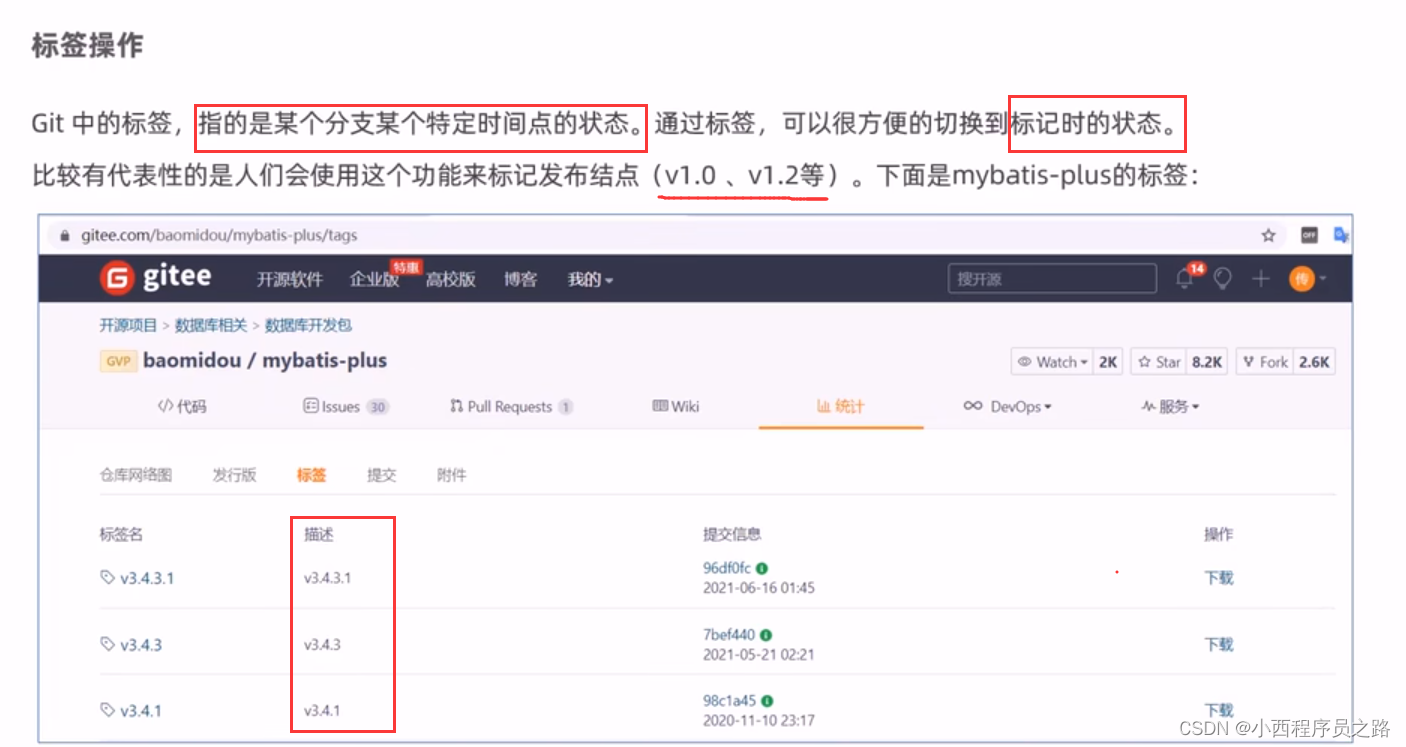Click the Gitee logo
This screenshot has height=747, width=1406.
tap(156, 278)
